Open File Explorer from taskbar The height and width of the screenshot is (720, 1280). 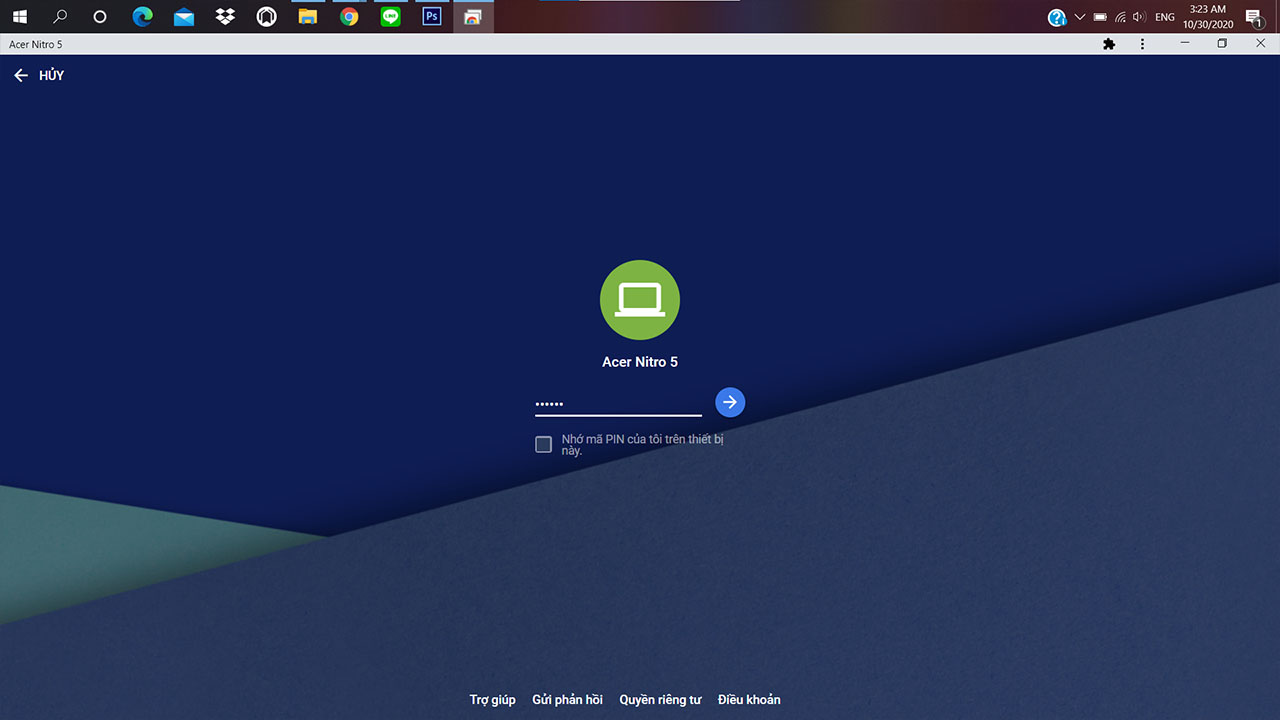pos(308,17)
